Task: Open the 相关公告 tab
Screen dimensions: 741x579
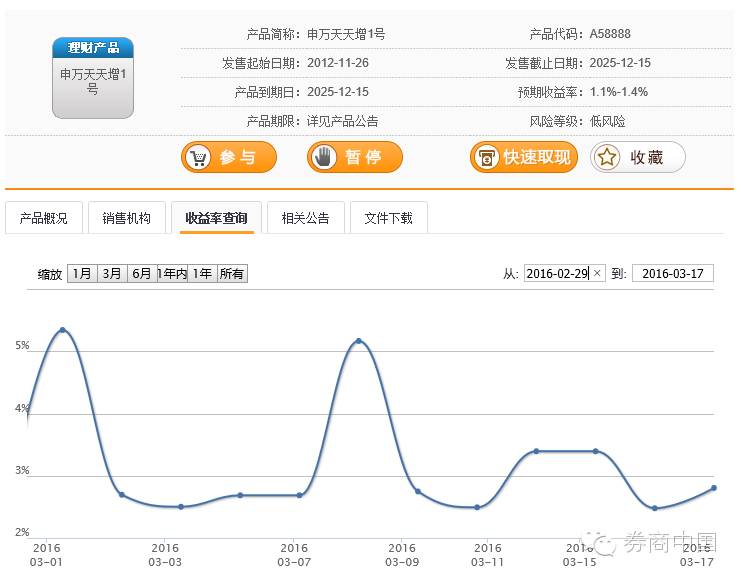Action: pyautogui.click(x=306, y=217)
